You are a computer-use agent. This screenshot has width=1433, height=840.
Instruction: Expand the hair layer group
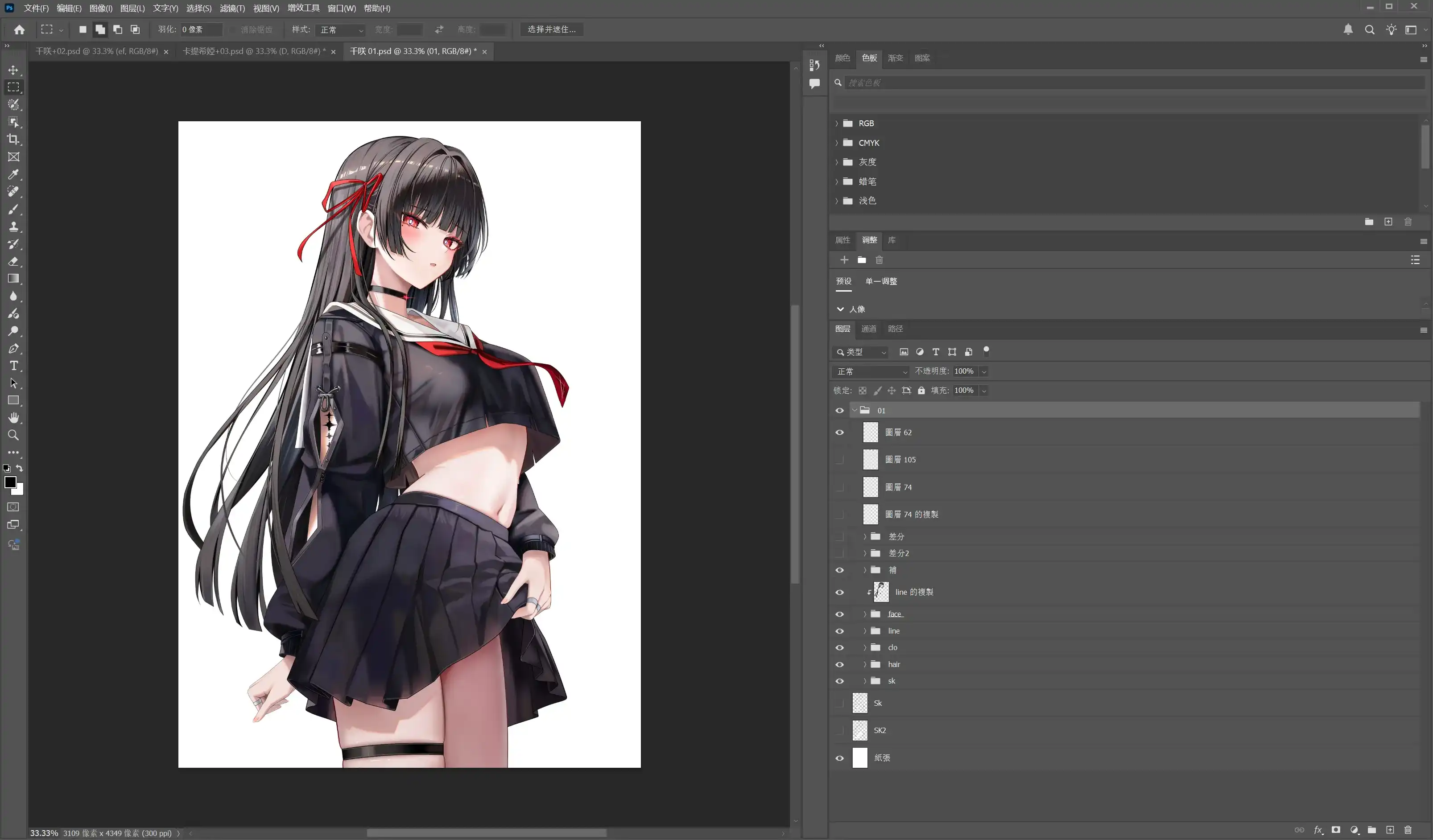[865, 664]
